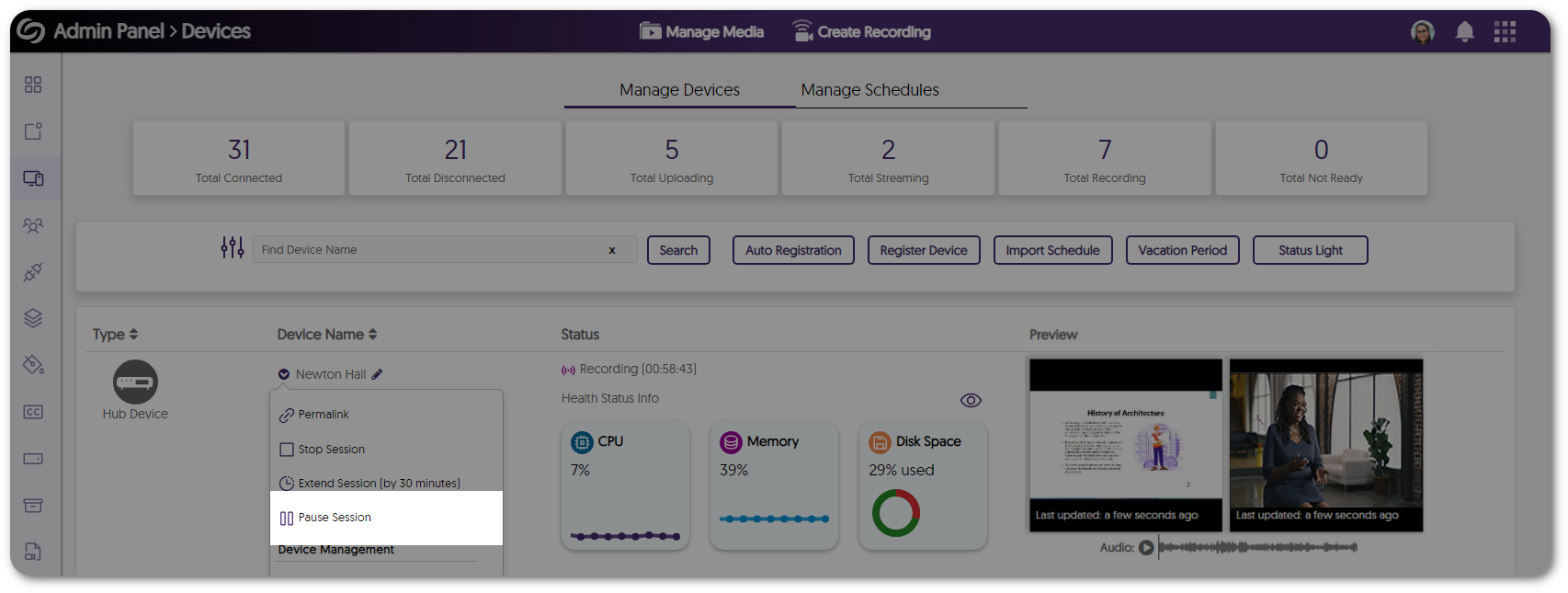Click the Disk Space usage ring chart
This screenshot has width=1568, height=593.
tap(895, 513)
